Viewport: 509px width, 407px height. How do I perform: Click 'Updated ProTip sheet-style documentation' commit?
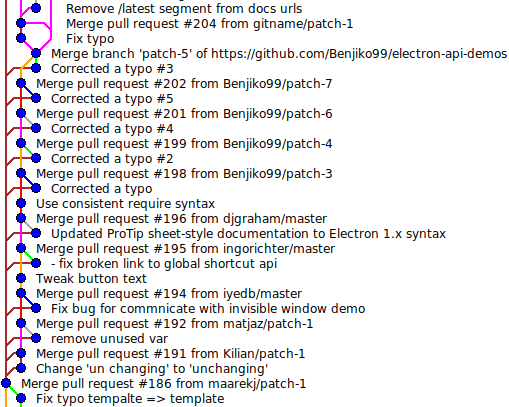click(x=248, y=234)
